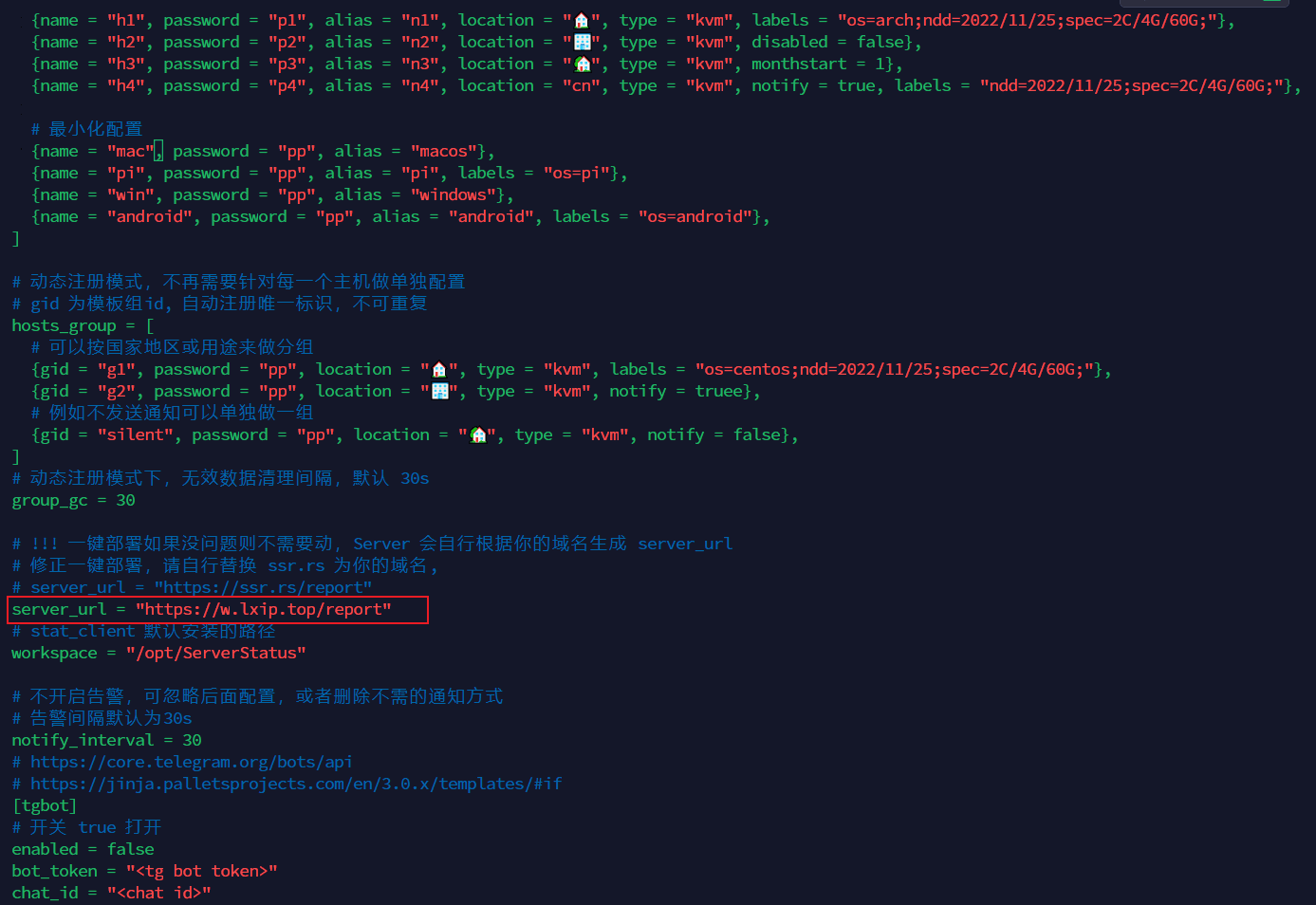Click the "win" name value
The width and height of the screenshot is (1316, 905).
pyautogui.click(x=130, y=194)
